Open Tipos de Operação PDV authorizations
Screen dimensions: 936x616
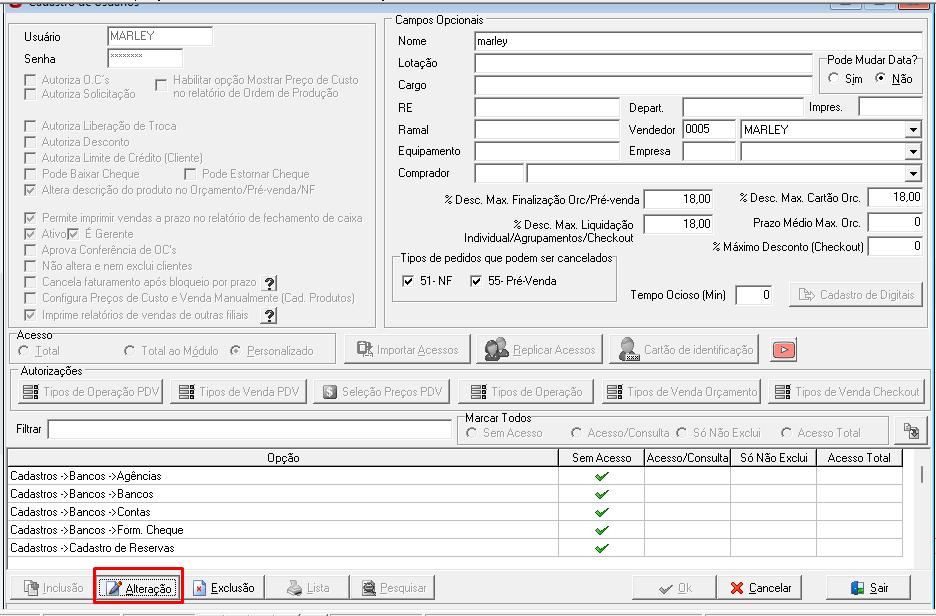tap(91, 392)
